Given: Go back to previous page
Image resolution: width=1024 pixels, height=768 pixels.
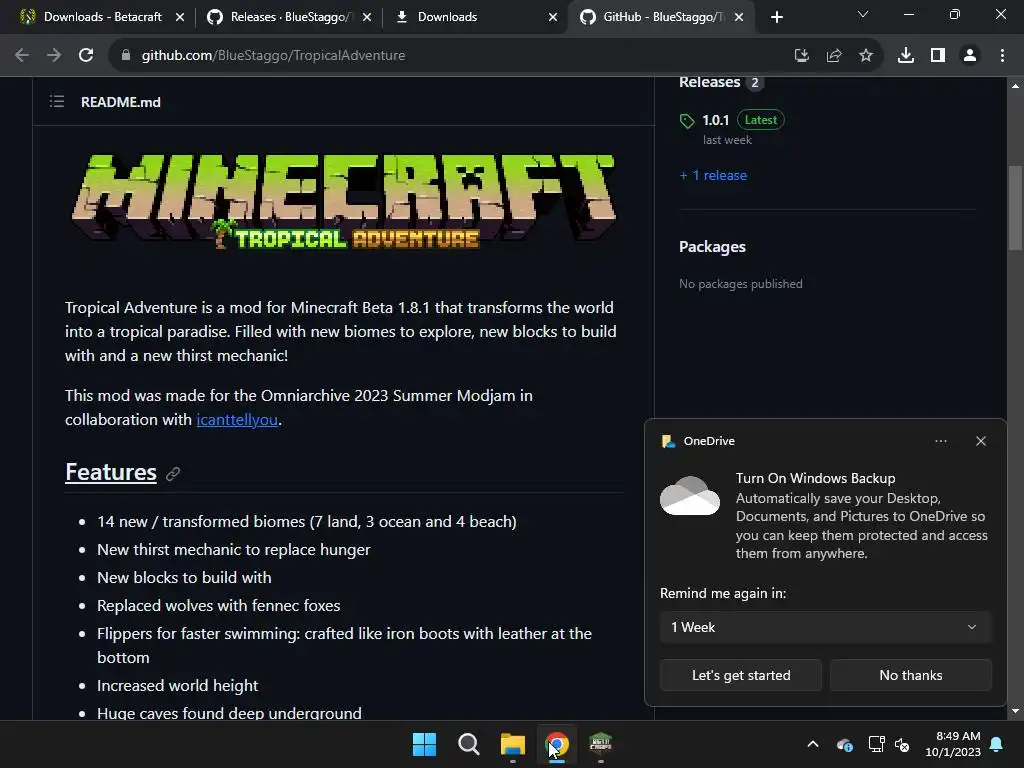Looking at the screenshot, I should tap(22, 56).
